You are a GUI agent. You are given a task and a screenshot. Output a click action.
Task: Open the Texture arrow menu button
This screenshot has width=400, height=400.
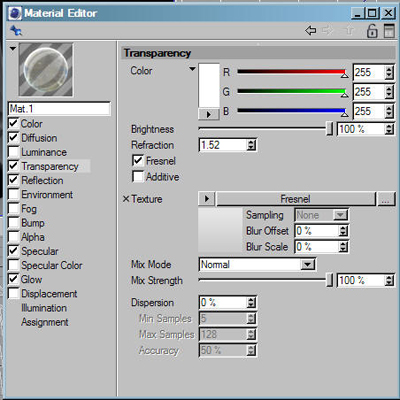(207, 199)
